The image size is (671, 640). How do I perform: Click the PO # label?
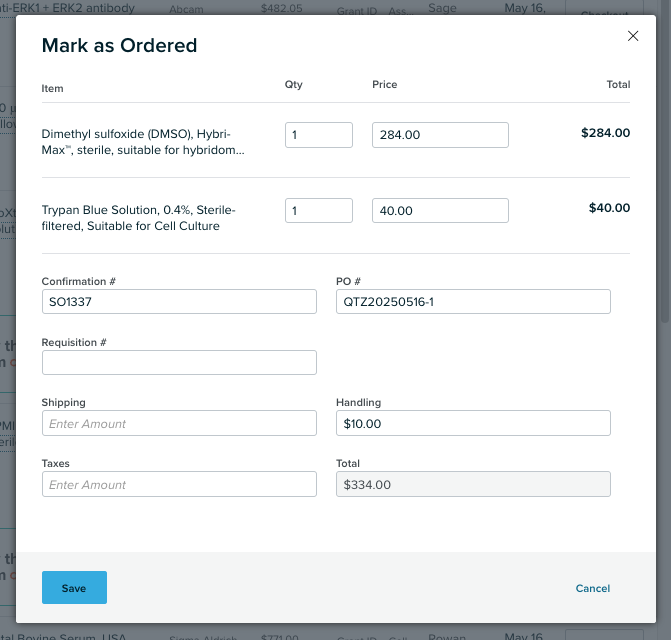tap(348, 281)
